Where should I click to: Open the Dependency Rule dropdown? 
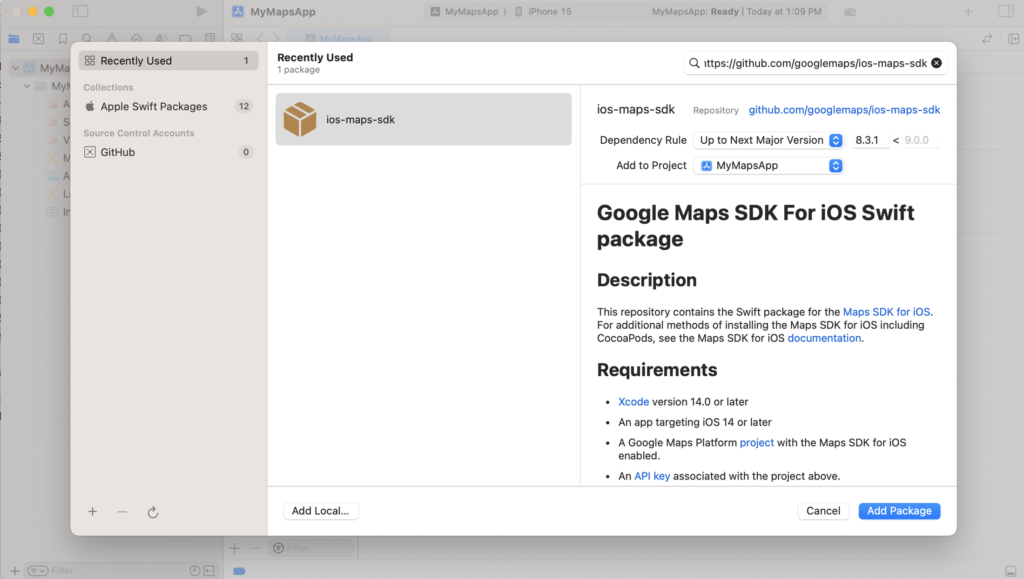[834, 140]
